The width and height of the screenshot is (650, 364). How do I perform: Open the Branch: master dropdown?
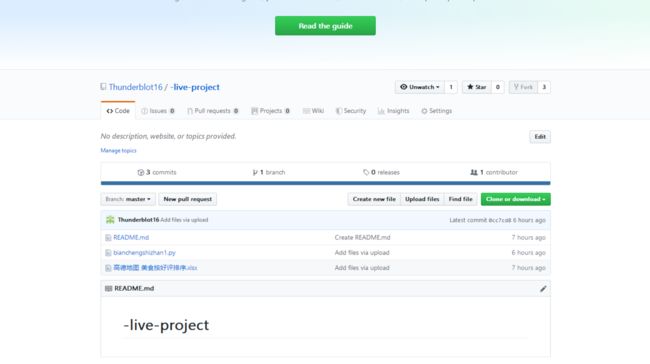(x=128, y=199)
